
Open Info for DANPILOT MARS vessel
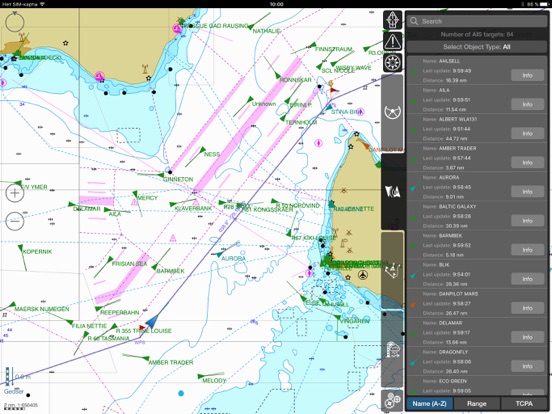point(527,308)
